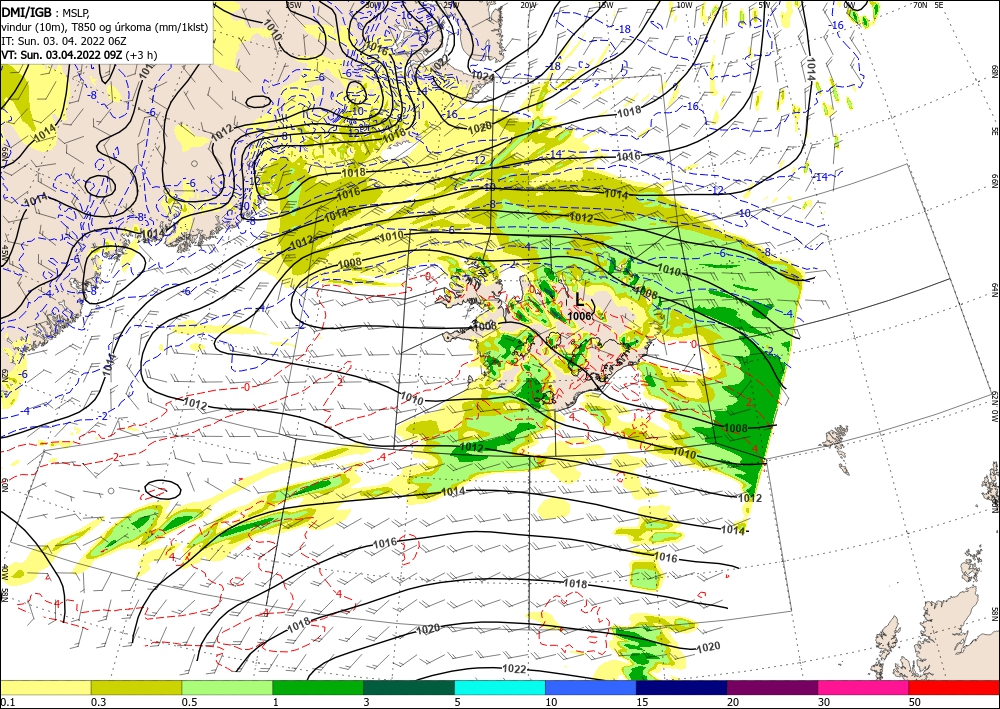Click the '68N' latitude label on right edge
The width and height of the screenshot is (1000, 709).
994,70
